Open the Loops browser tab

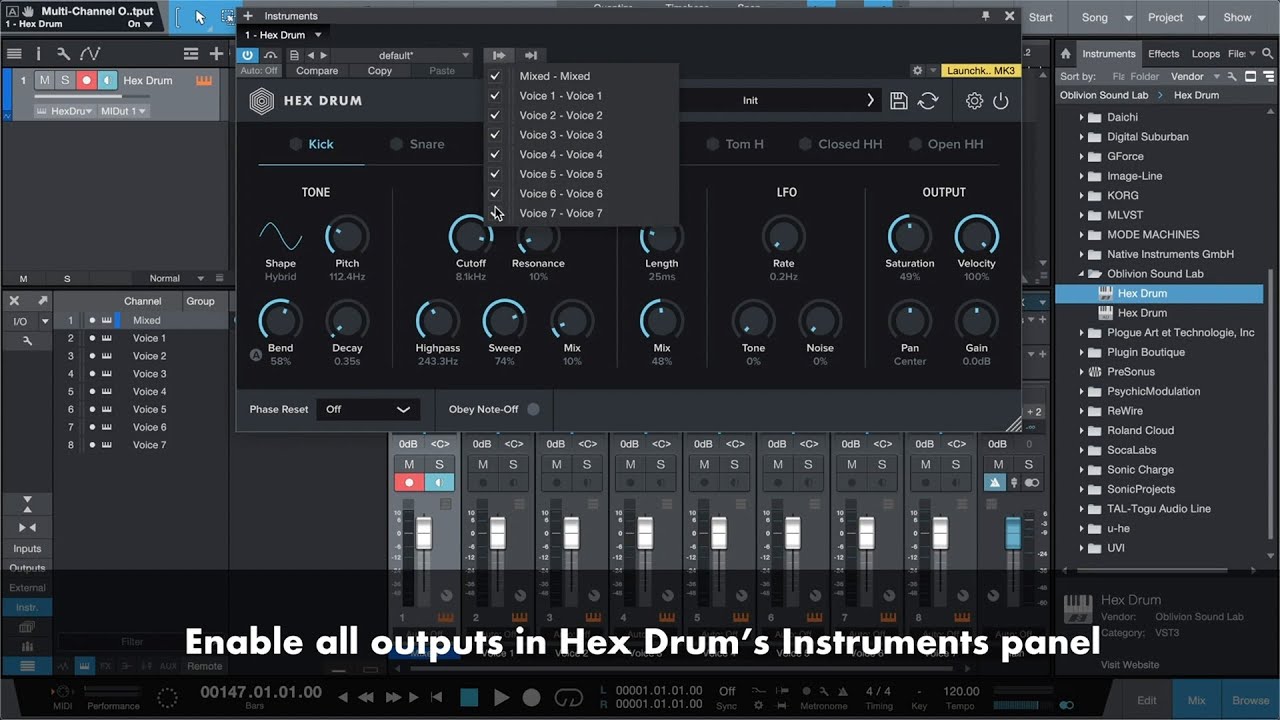pyautogui.click(x=1206, y=54)
